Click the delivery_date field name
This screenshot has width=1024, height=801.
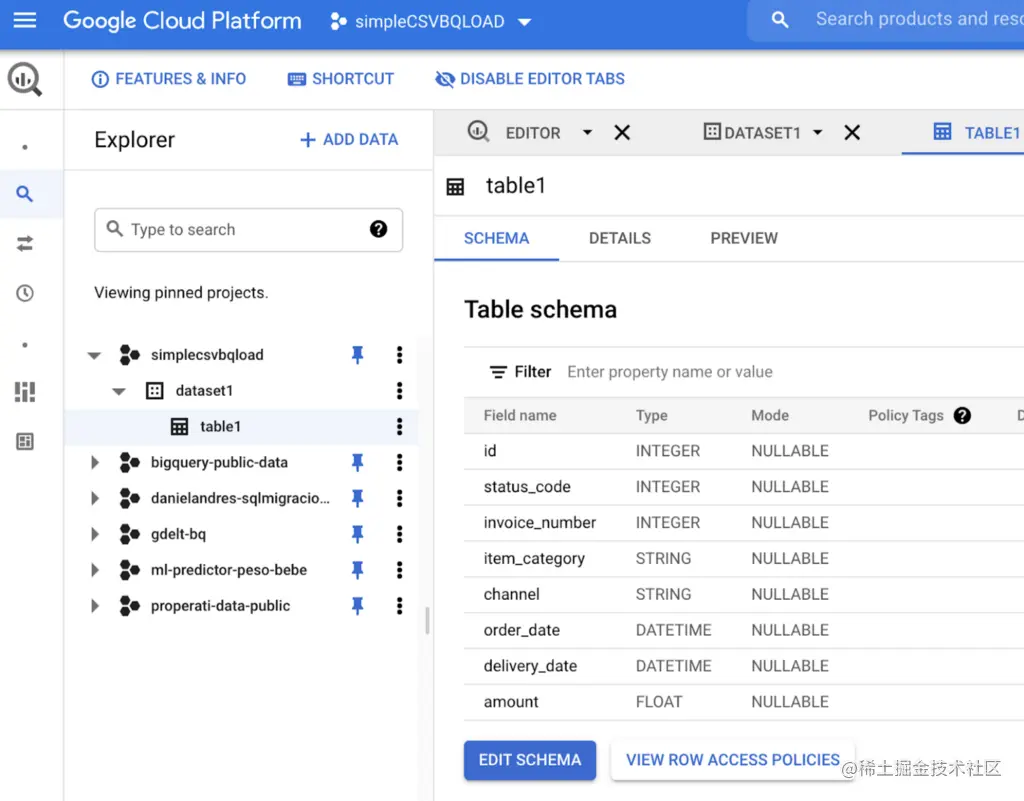coord(530,666)
